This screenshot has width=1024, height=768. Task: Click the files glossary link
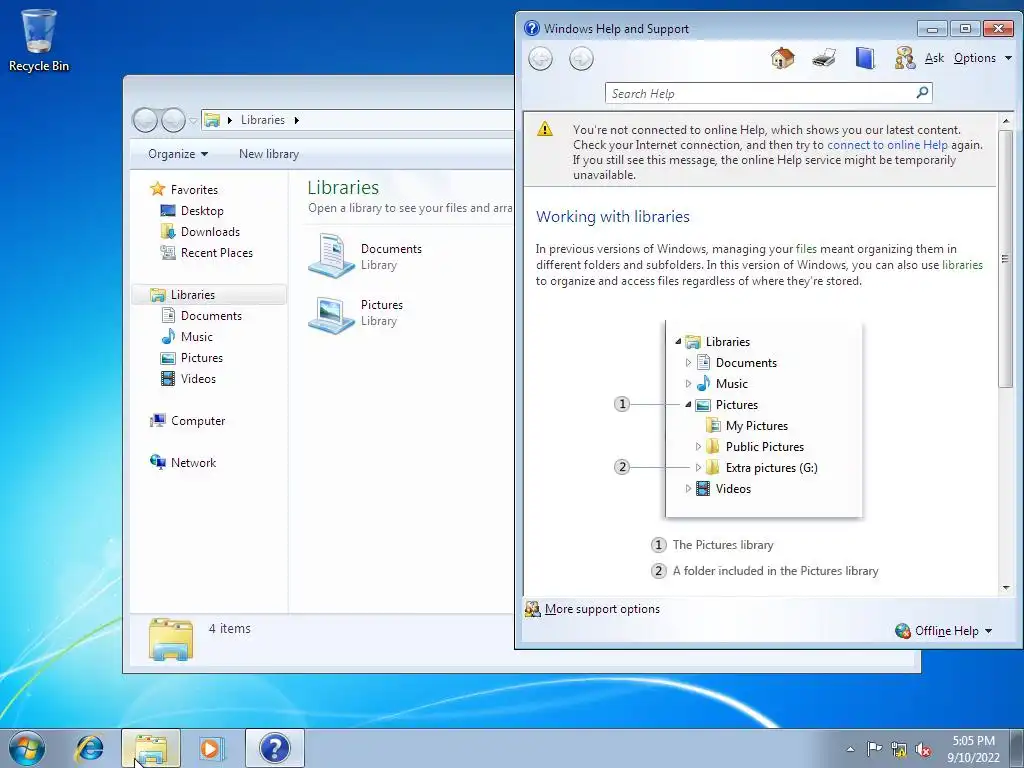pos(806,249)
